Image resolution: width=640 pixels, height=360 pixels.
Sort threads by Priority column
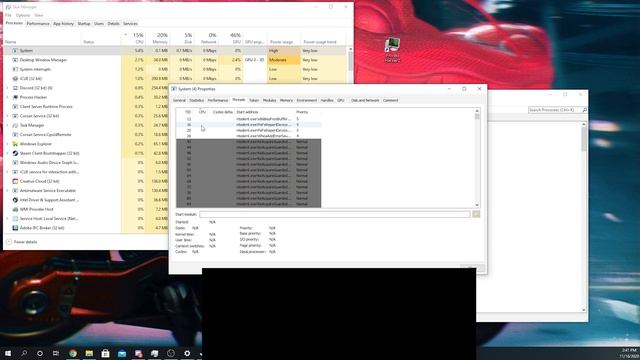coord(307,112)
